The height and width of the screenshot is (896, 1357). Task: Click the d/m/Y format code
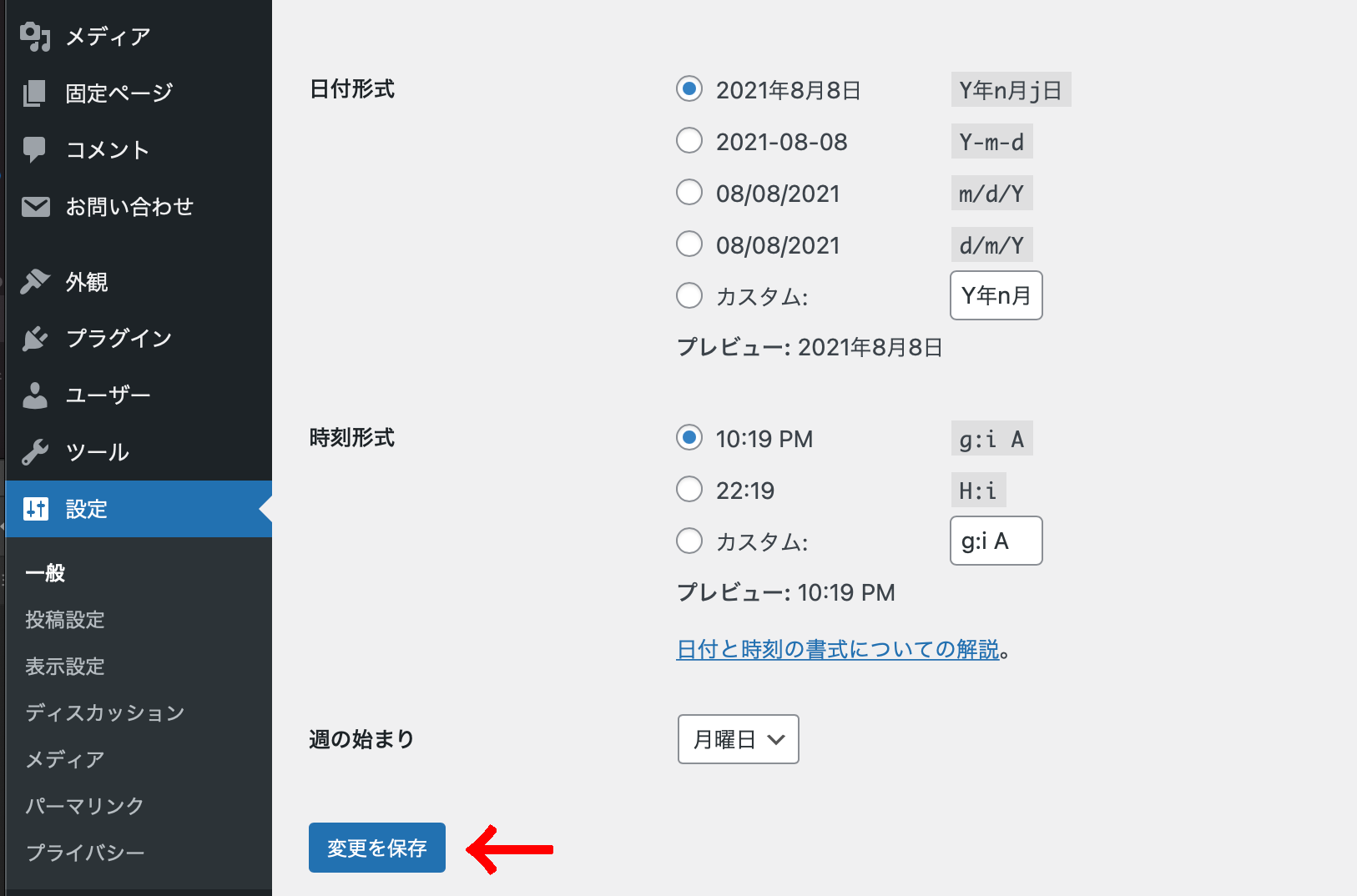(992, 245)
